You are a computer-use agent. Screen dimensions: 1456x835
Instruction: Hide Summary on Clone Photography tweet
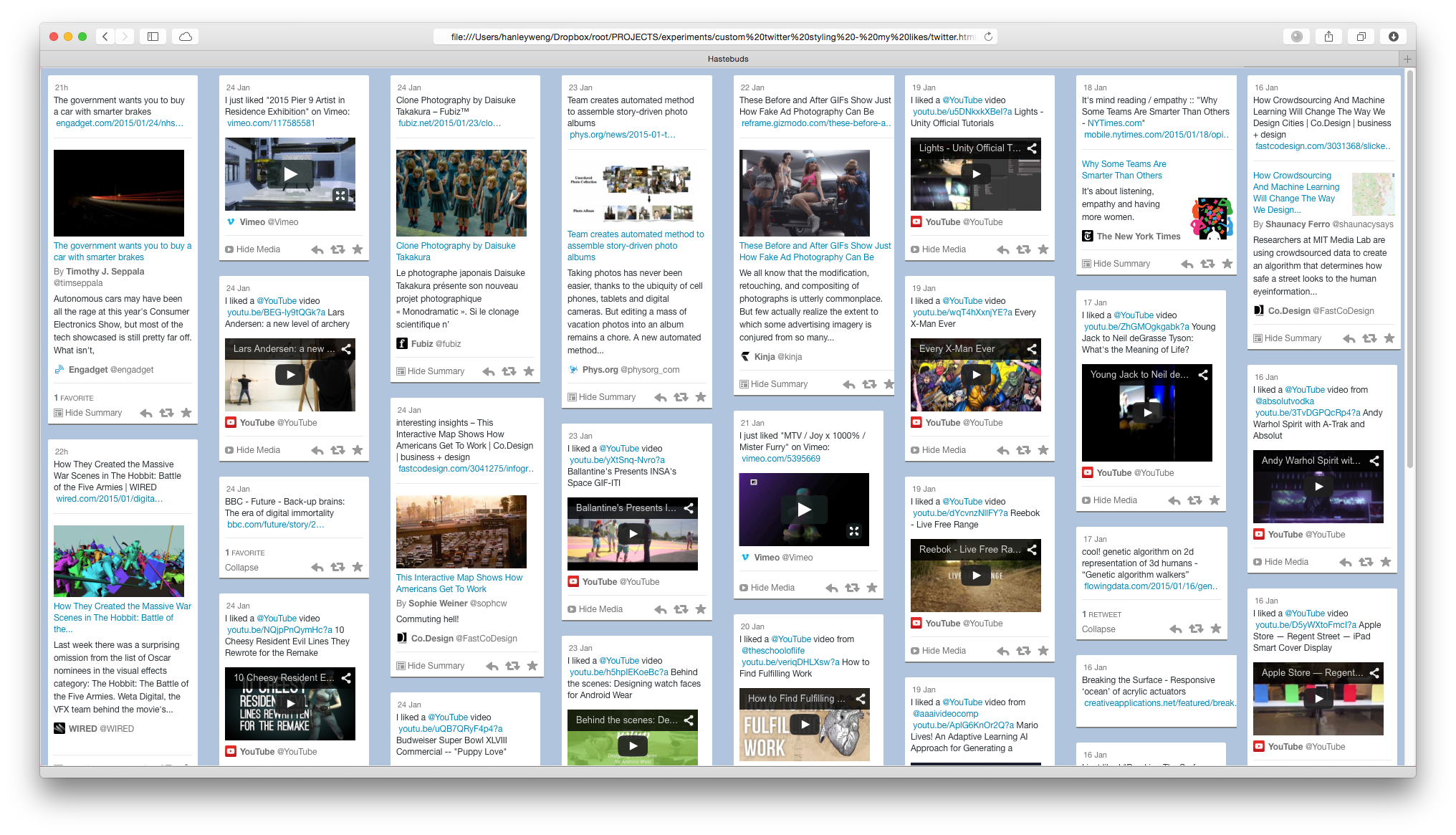pos(431,371)
